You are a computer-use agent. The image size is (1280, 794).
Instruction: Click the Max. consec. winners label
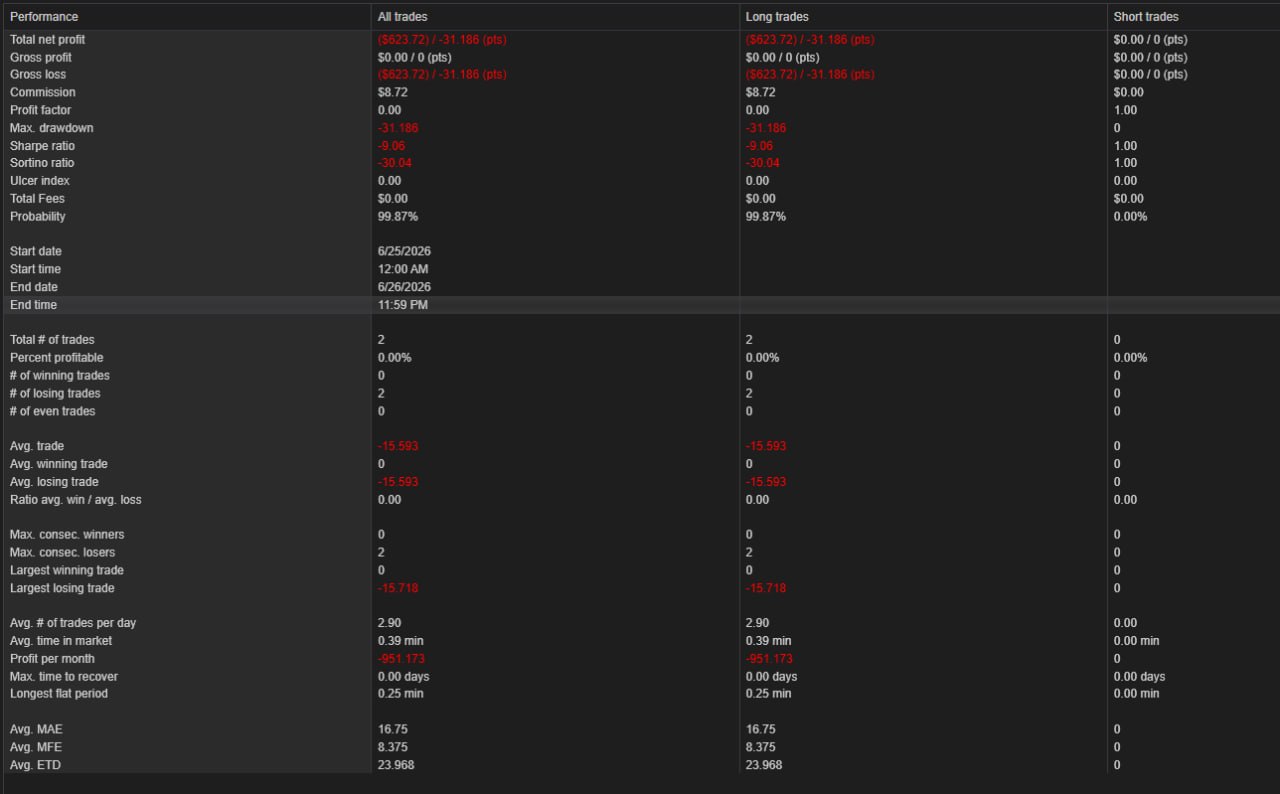(67, 535)
